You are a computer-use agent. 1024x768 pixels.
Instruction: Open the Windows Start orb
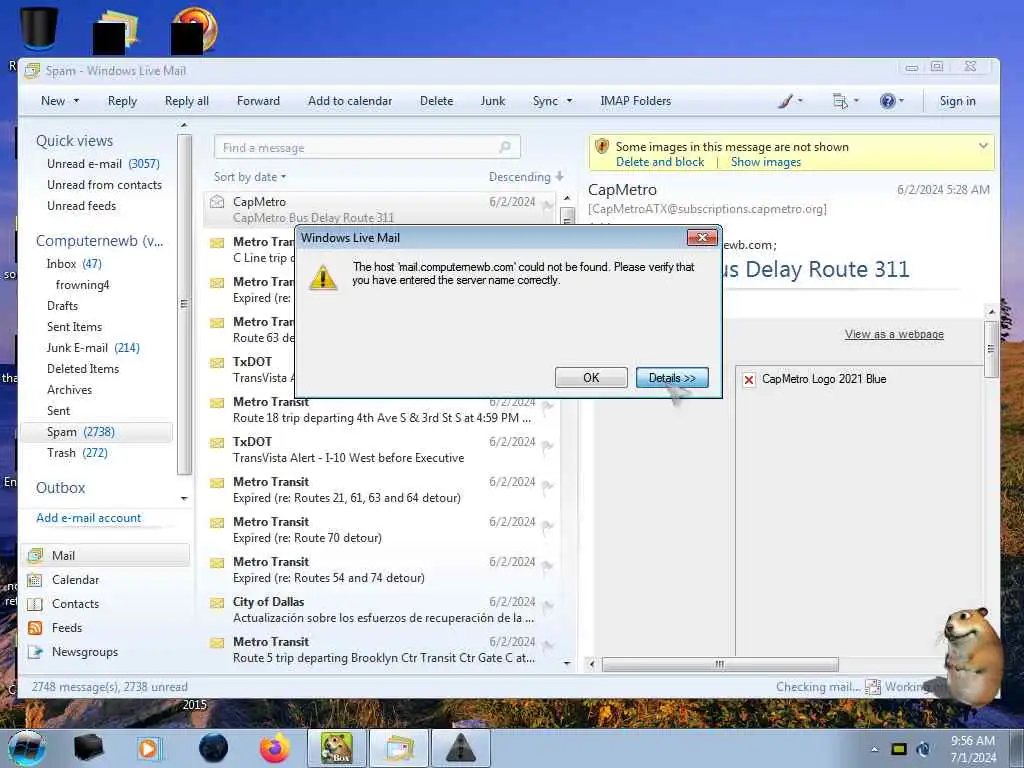click(x=27, y=748)
